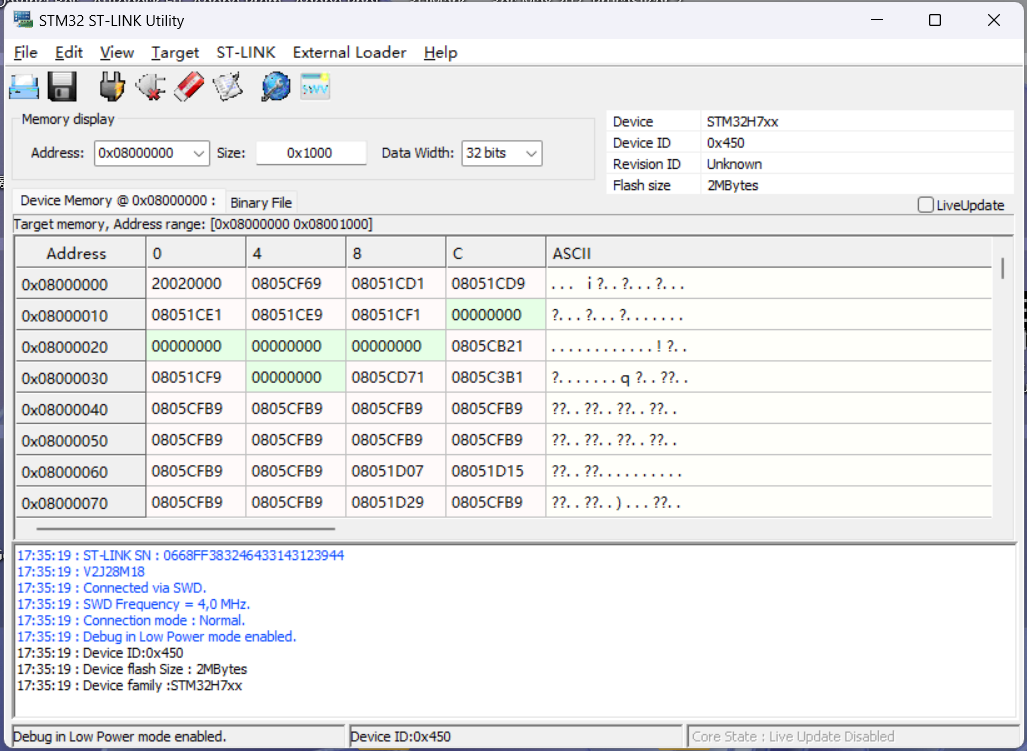
Task: Select memory cell 0805C3B1
Action: [496, 377]
